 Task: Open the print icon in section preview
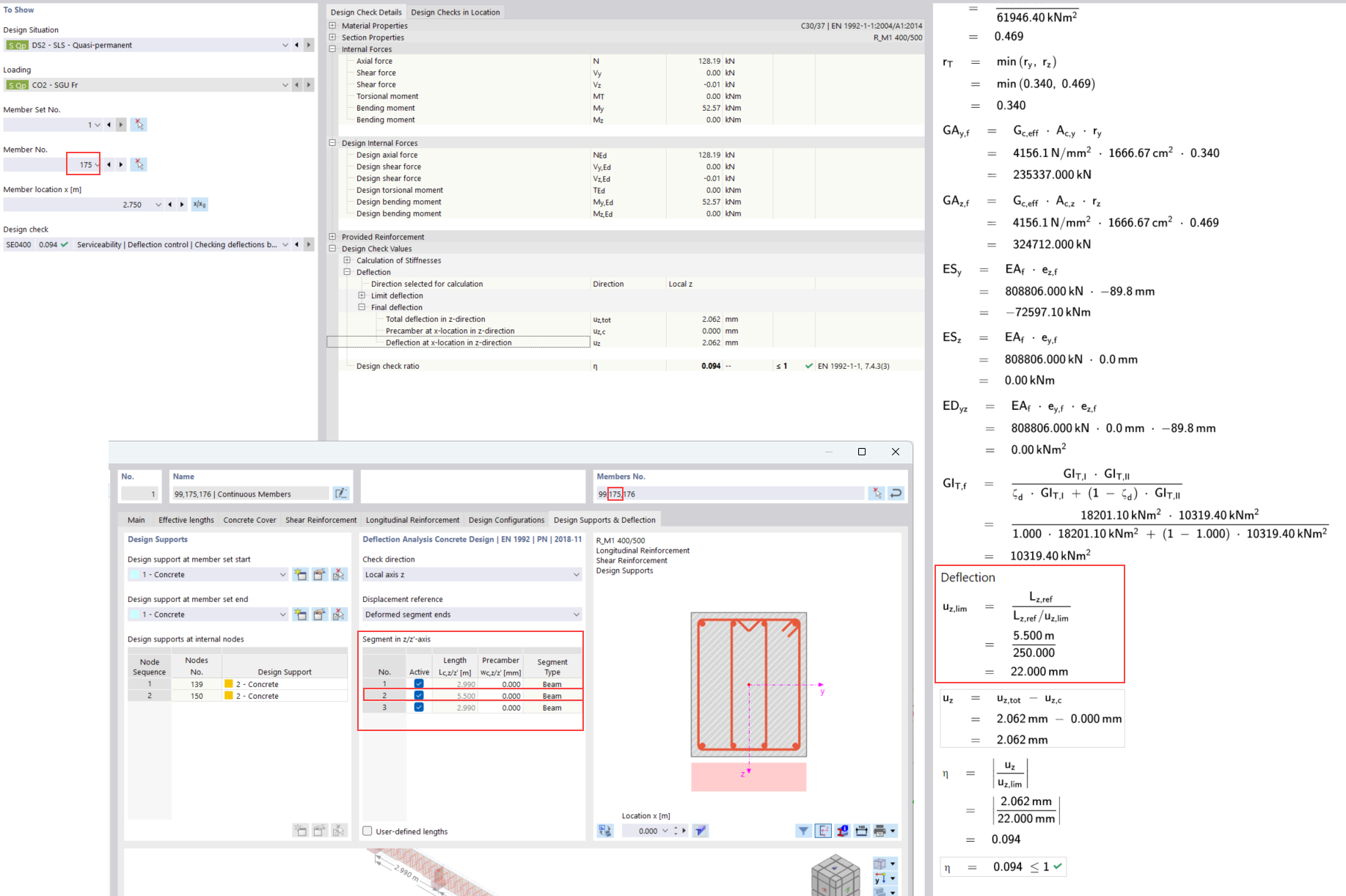(x=880, y=831)
